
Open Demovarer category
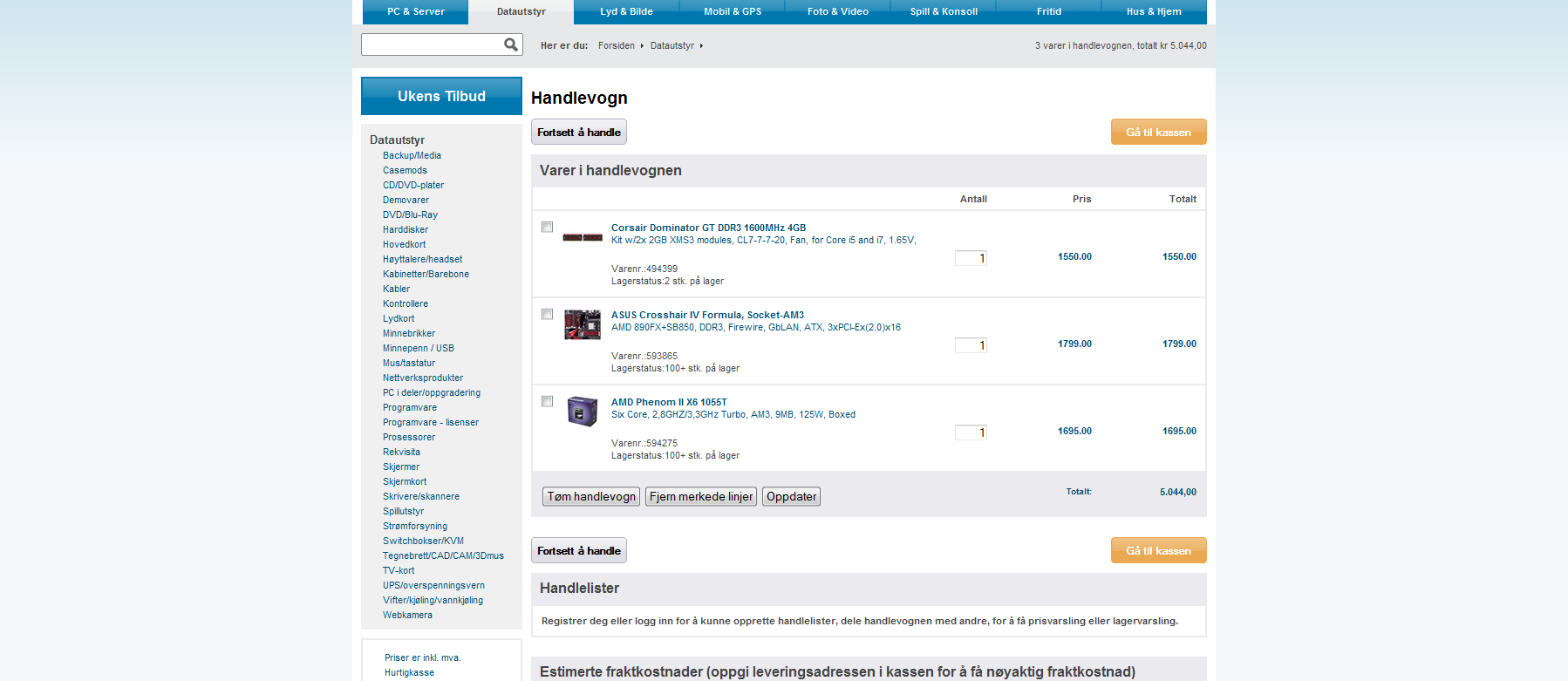tap(406, 200)
